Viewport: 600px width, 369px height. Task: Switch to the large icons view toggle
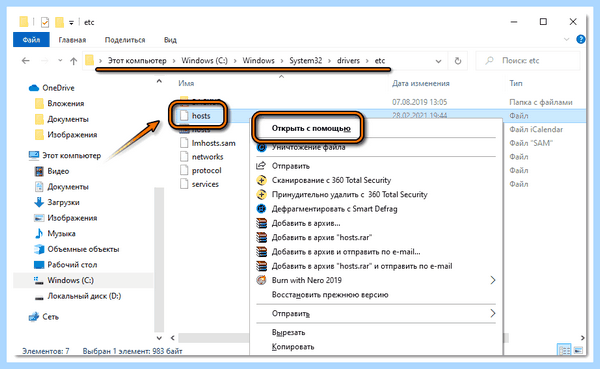coord(578,350)
